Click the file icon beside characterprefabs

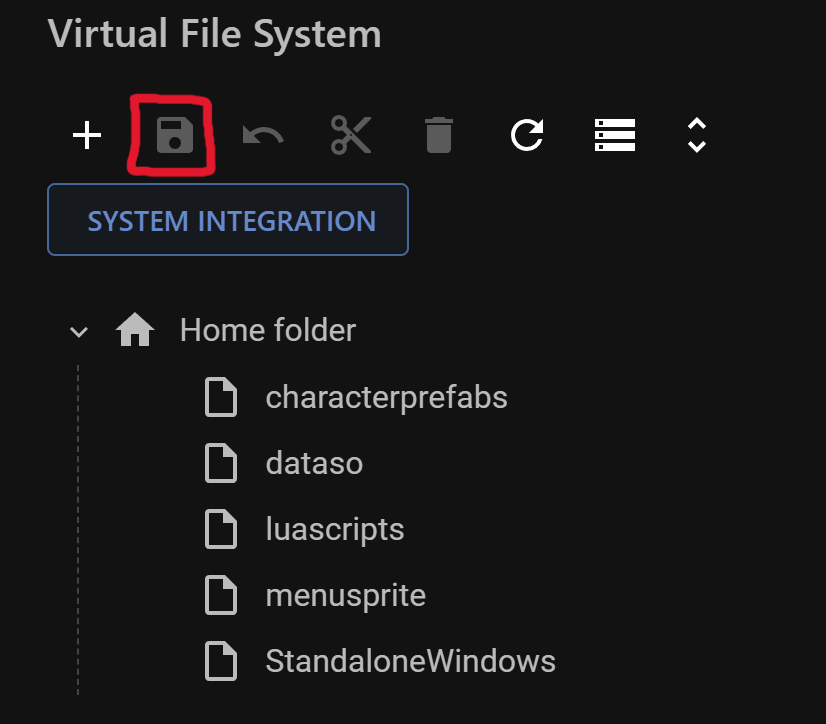tap(221, 397)
